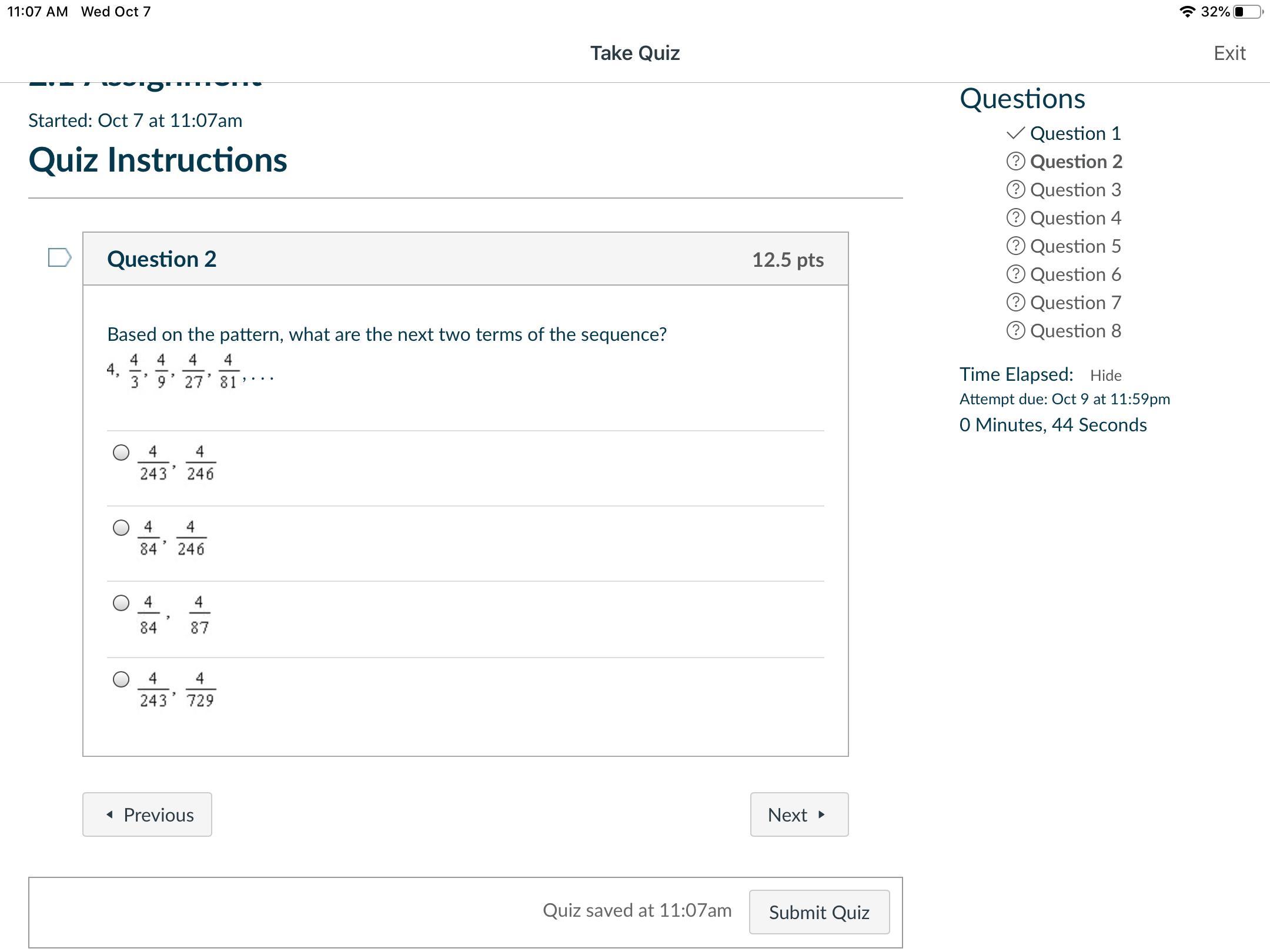1270x952 pixels.
Task: Click the unanswered icon beside Question 5
Action: coord(1015,246)
